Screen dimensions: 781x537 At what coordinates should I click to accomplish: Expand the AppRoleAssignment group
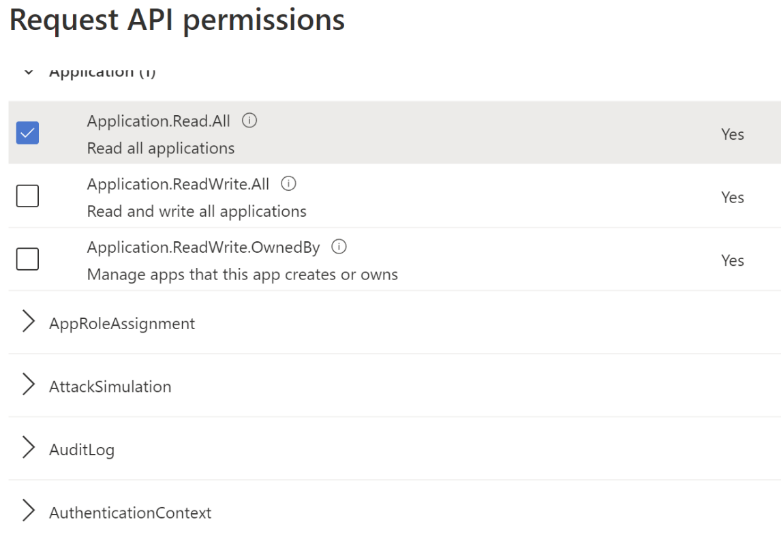tap(28, 322)
